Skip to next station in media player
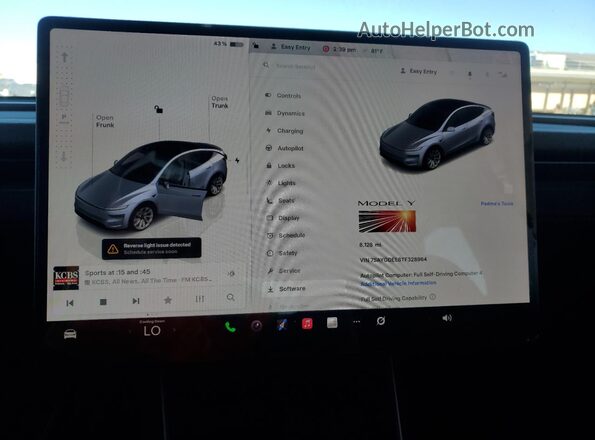This screenshot has width=595, height=440. click(135, 301)
